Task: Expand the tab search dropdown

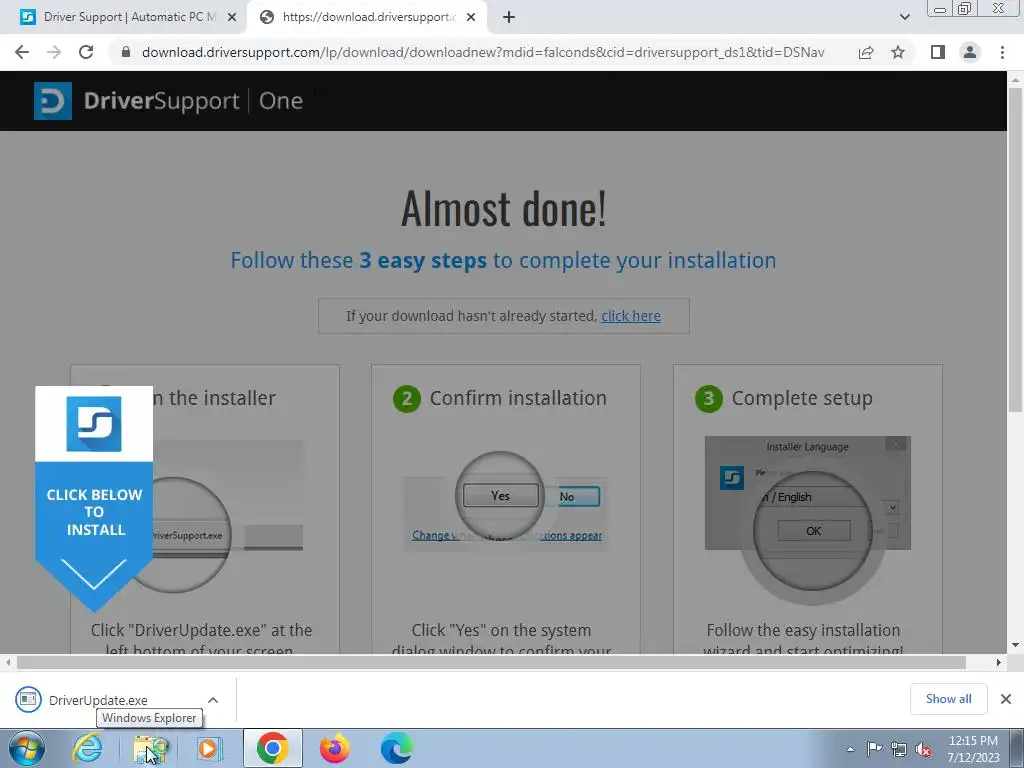Action: point(904,17)
